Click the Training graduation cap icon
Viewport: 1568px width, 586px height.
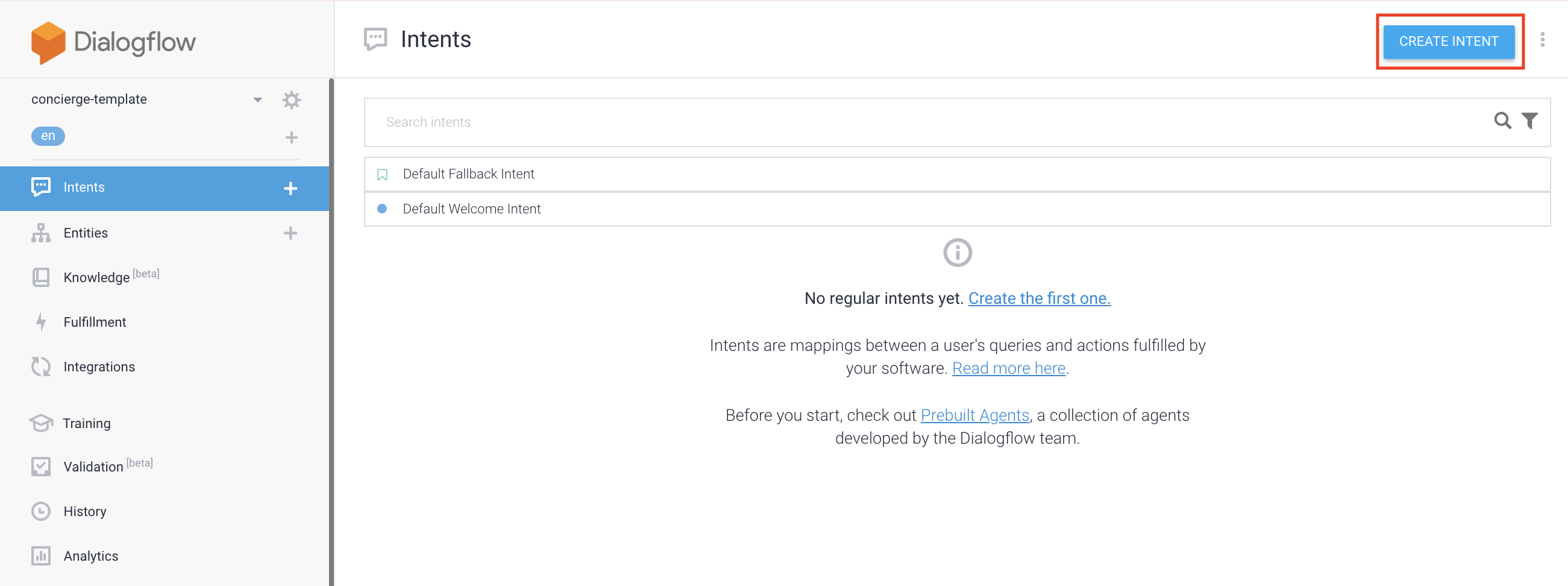coord(41,422)
